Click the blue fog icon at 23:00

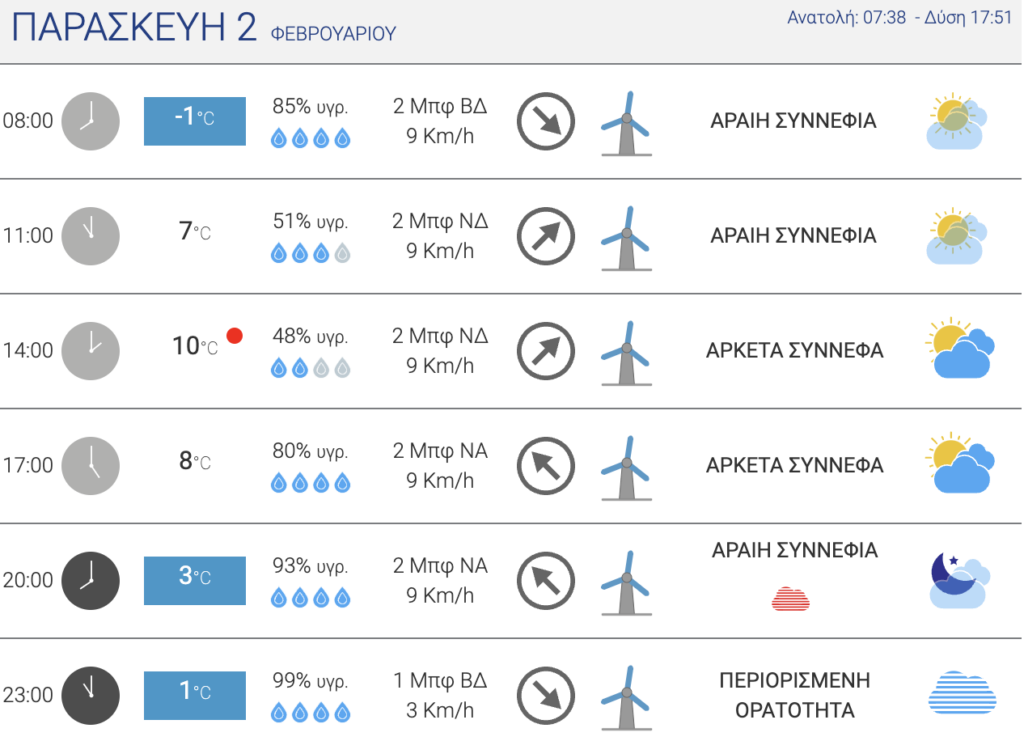962,692
